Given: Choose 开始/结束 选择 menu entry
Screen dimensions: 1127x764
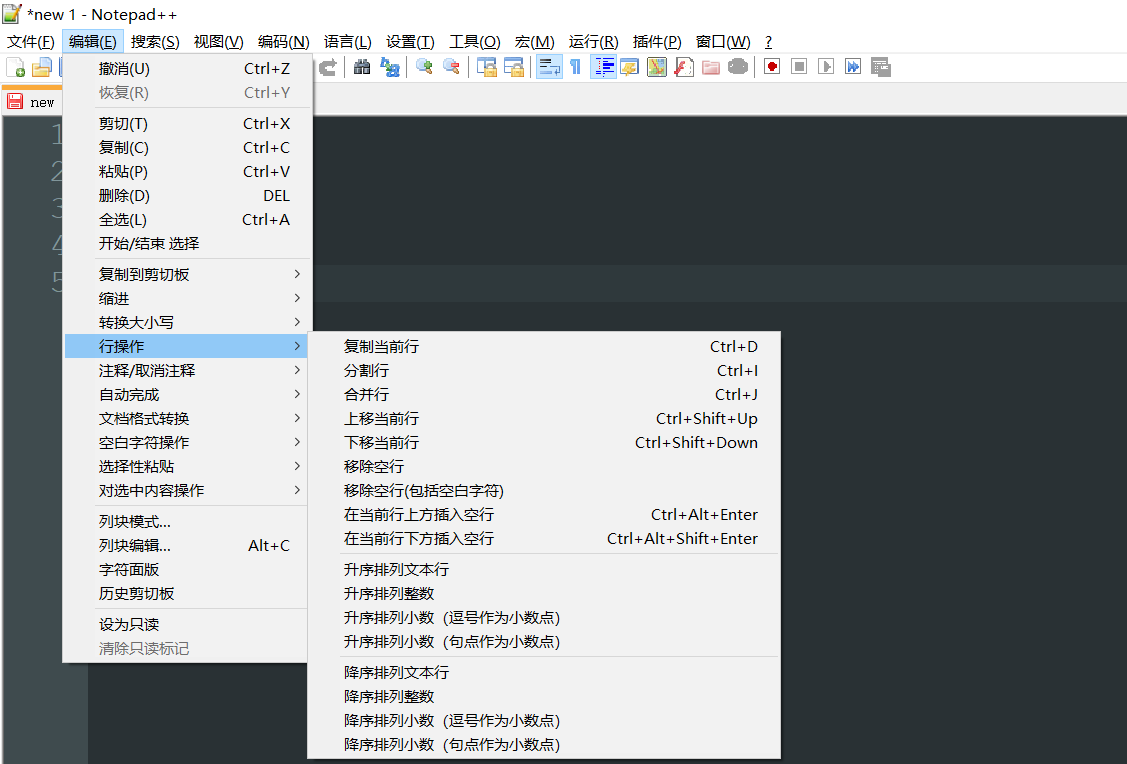Looking at the screenshot, I should pos(188,244).
